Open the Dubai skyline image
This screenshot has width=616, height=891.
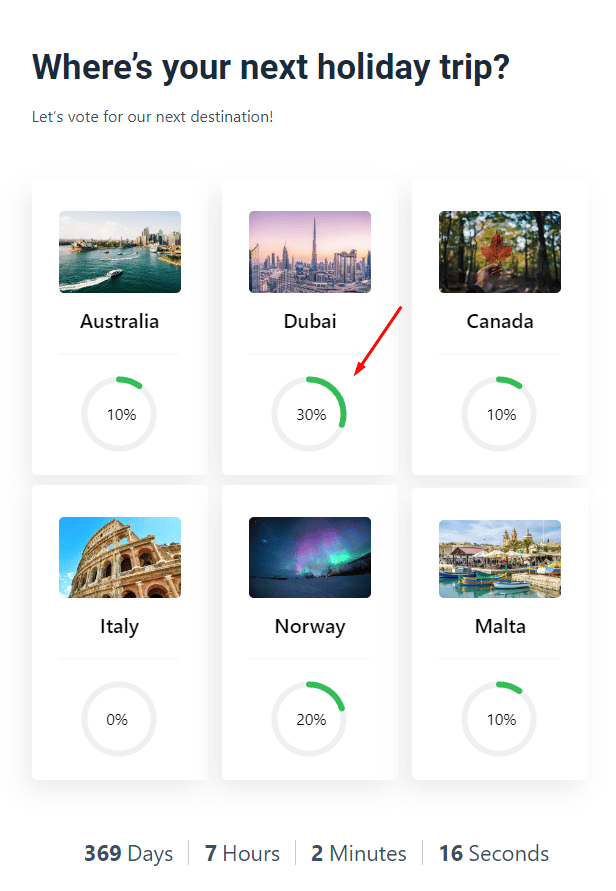point(310,252)
